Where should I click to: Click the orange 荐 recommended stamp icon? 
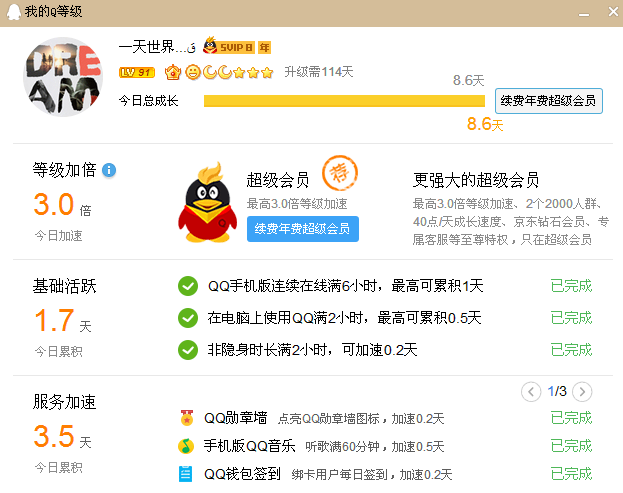(340, 173)
